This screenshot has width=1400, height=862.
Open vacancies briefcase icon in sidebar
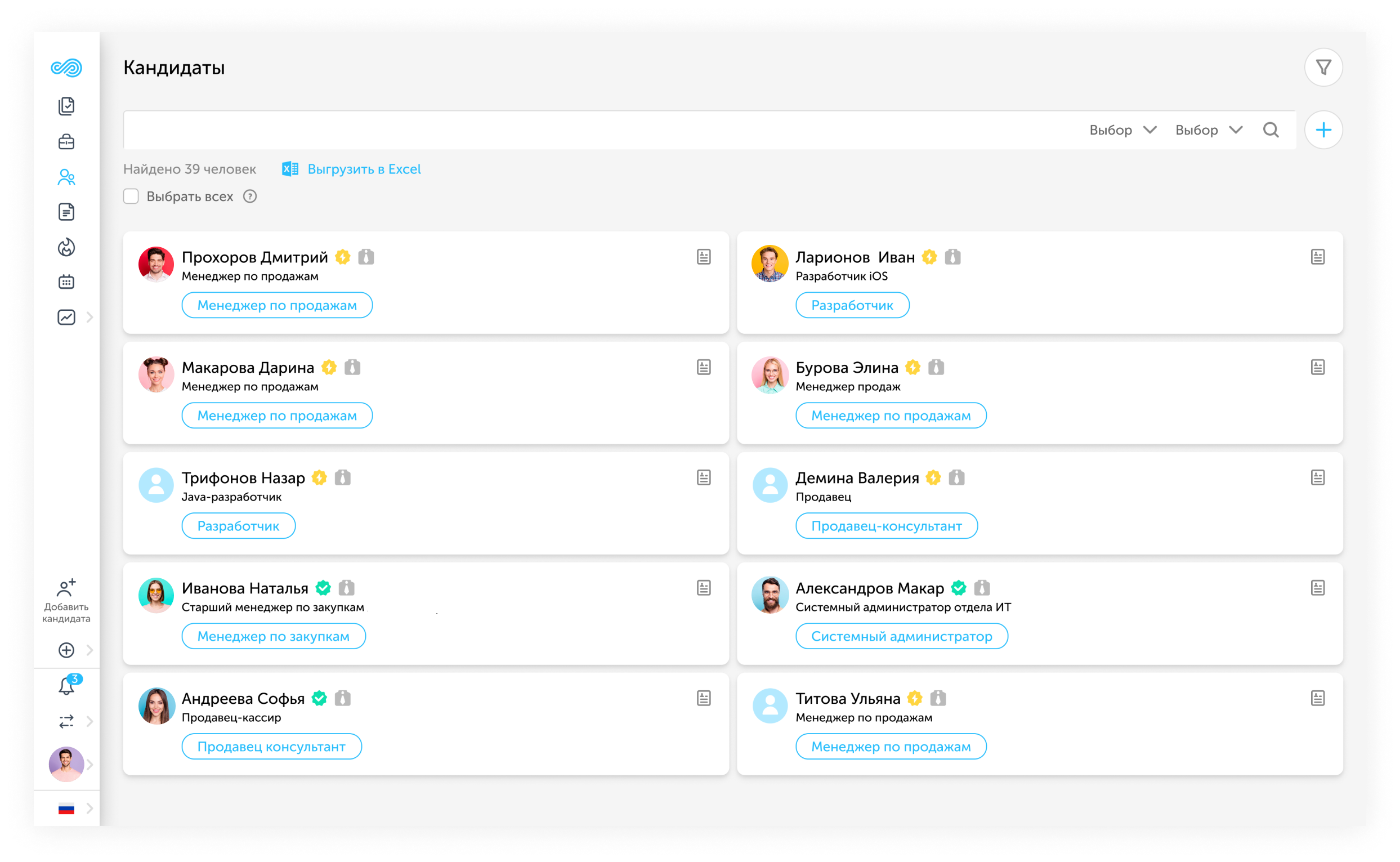tap(66, 141)
